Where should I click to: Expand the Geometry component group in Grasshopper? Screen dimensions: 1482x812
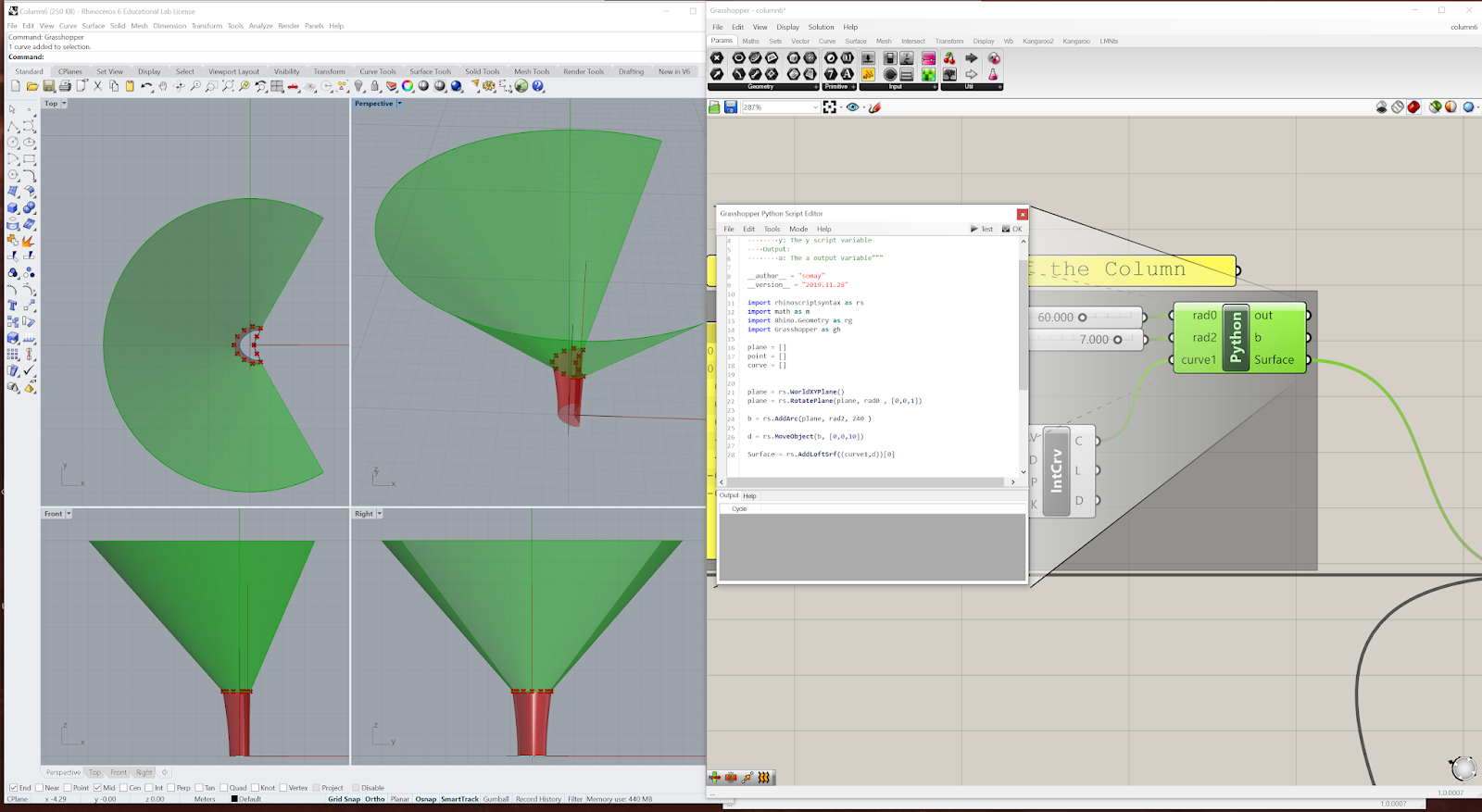[816, 87]
